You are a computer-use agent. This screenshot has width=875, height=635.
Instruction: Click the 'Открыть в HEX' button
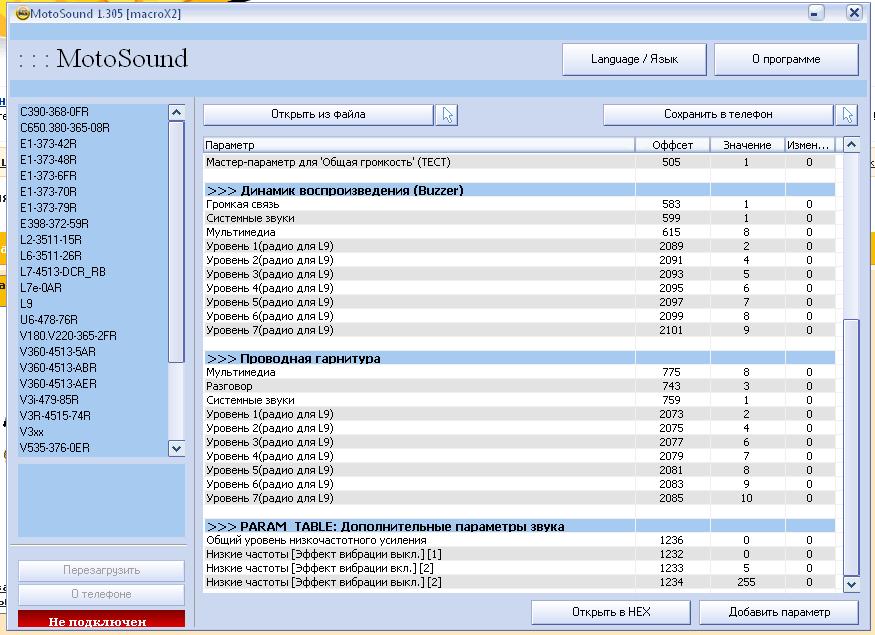611,612
